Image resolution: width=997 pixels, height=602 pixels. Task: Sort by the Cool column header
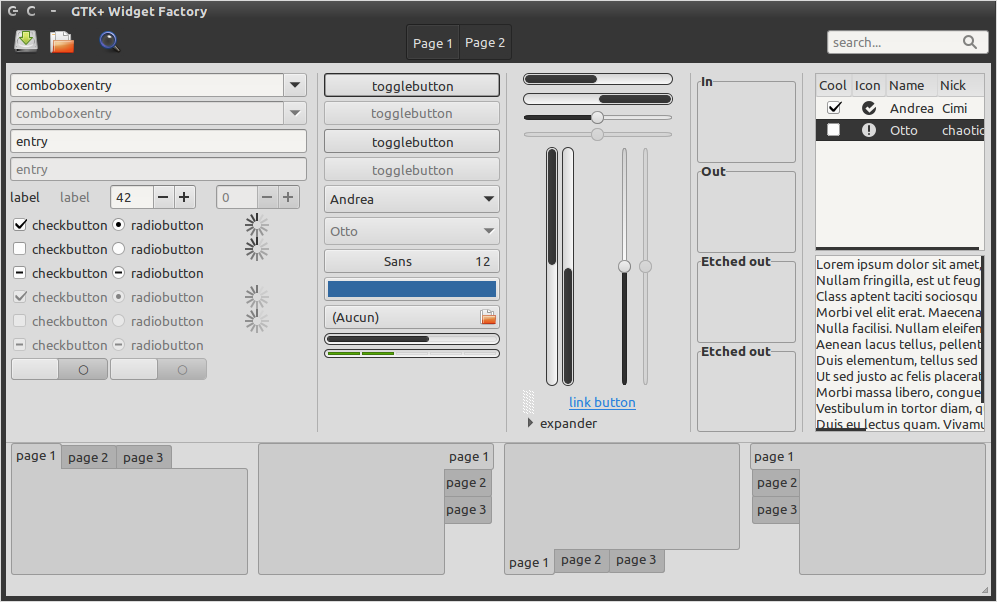[833, 85]
